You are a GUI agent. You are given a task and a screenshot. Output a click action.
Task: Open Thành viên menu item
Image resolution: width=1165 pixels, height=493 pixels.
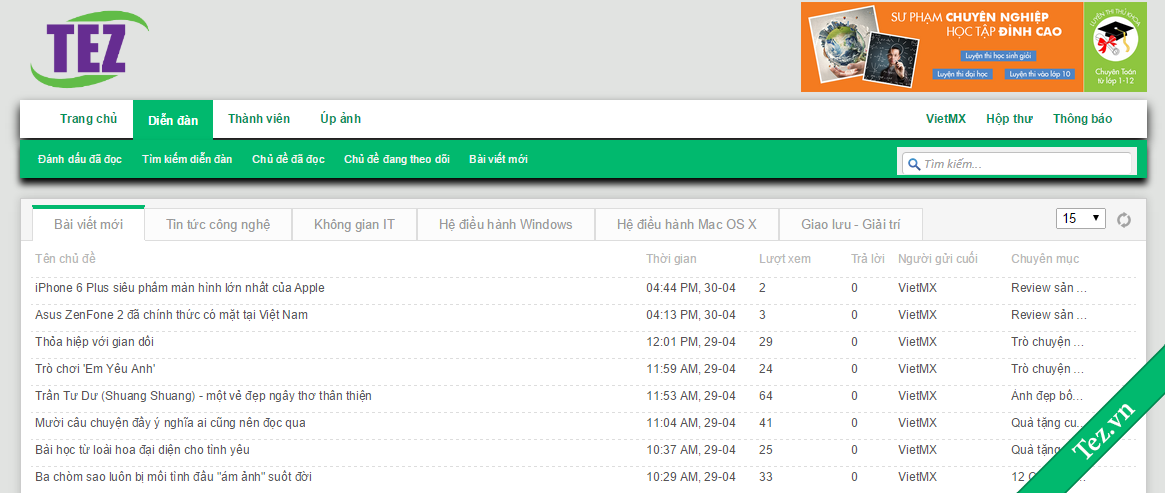tap(259, 119)
